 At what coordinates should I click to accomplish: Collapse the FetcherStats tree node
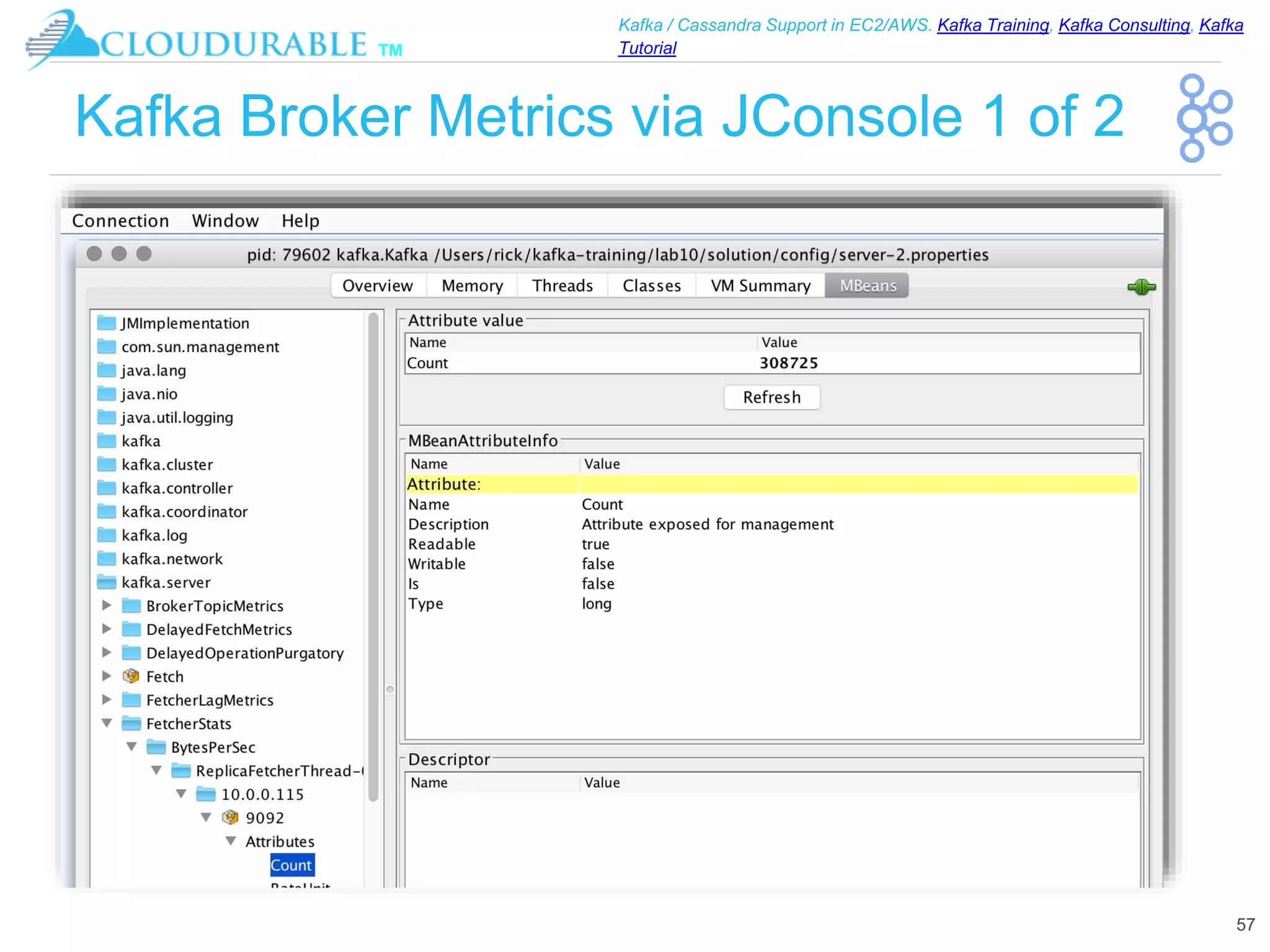click(x=107, y=723)
